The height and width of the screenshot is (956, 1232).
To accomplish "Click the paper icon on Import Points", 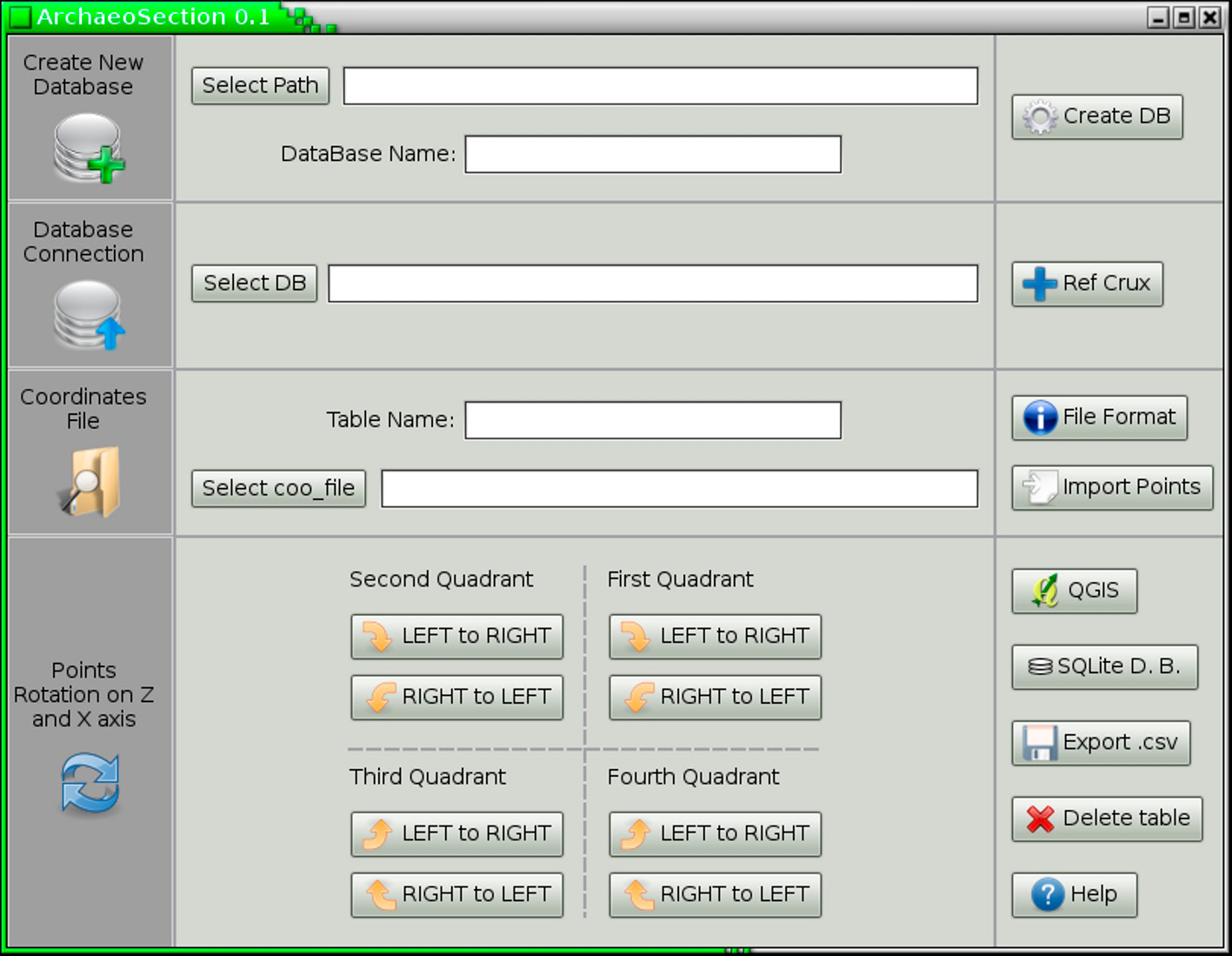I will (1039, 487).
